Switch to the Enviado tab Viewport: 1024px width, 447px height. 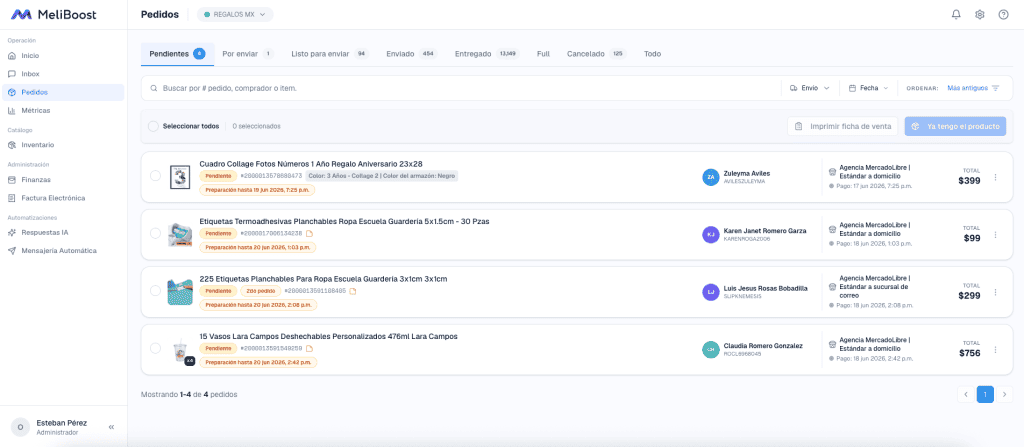point(411,54)
